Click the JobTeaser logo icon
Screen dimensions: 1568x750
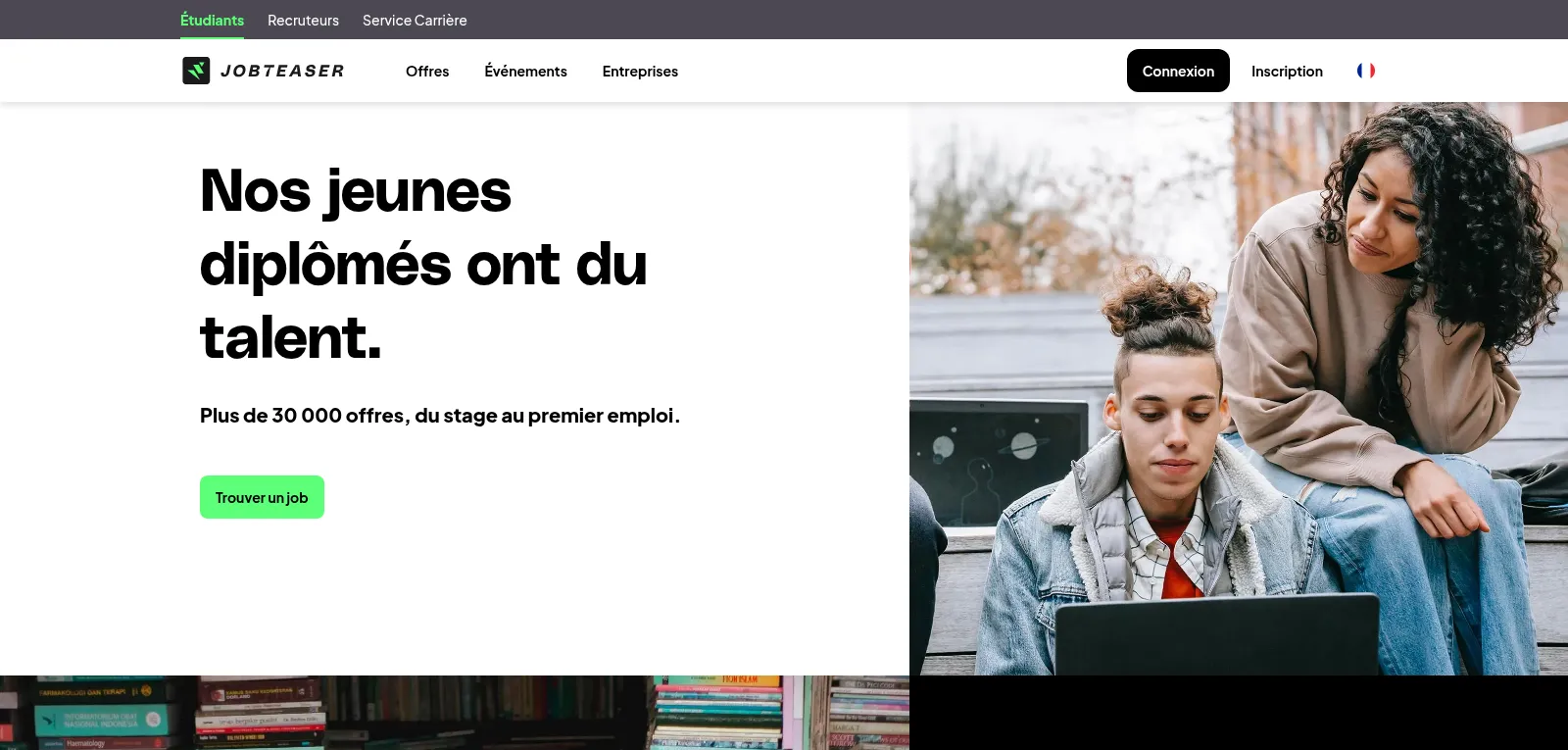tap(196, 71)
